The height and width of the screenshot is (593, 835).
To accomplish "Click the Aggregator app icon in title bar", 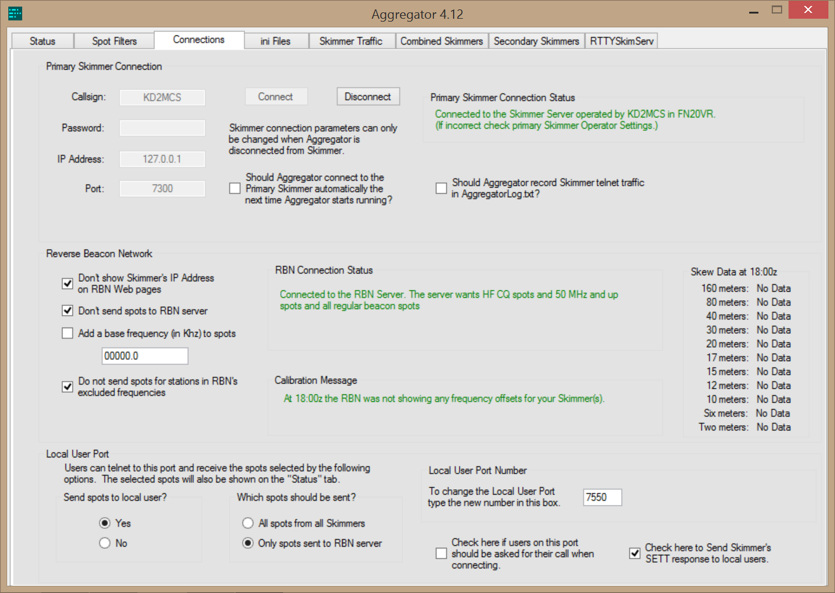I will point(15,14).
